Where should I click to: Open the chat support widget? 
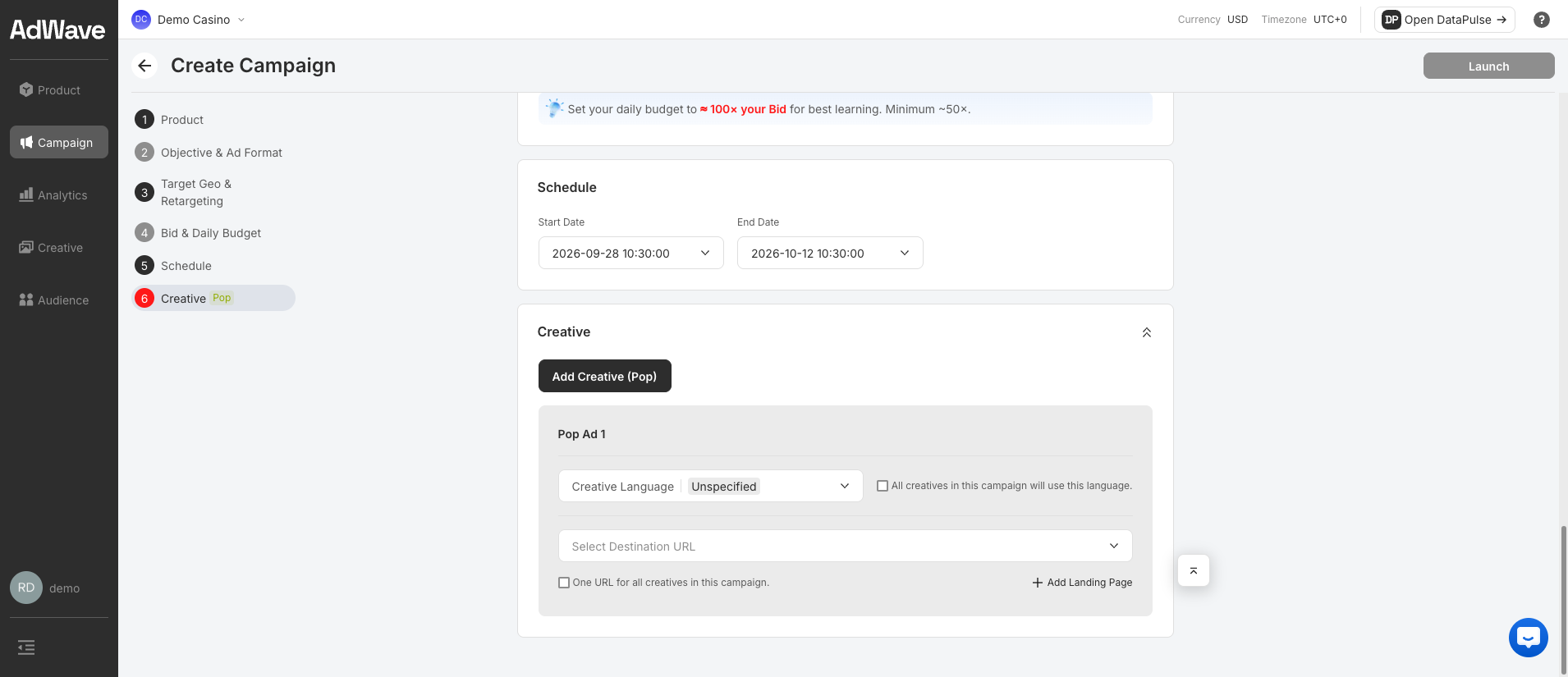coord(1528,637)
